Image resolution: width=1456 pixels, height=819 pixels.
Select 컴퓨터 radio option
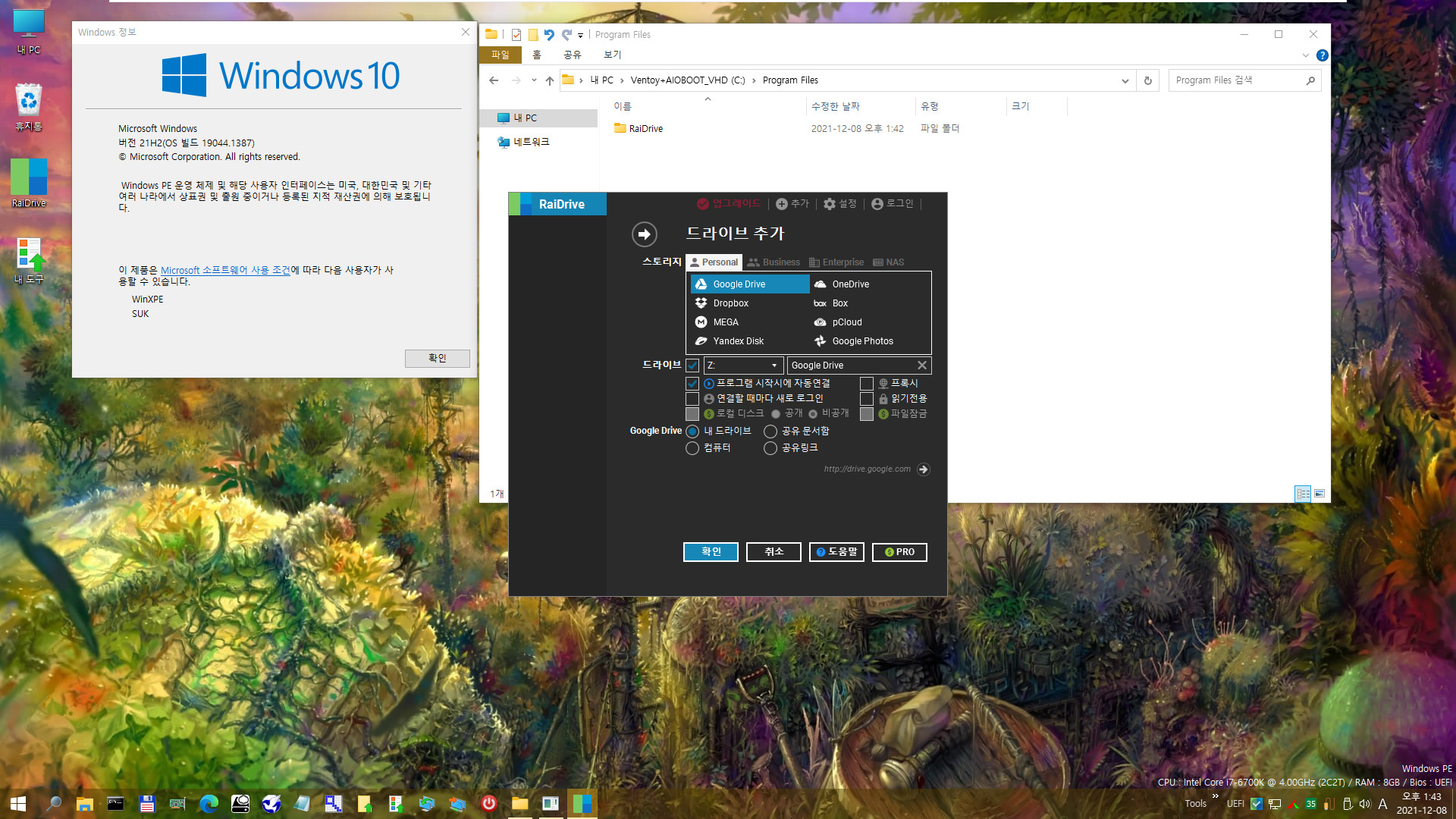pos(692,448)
